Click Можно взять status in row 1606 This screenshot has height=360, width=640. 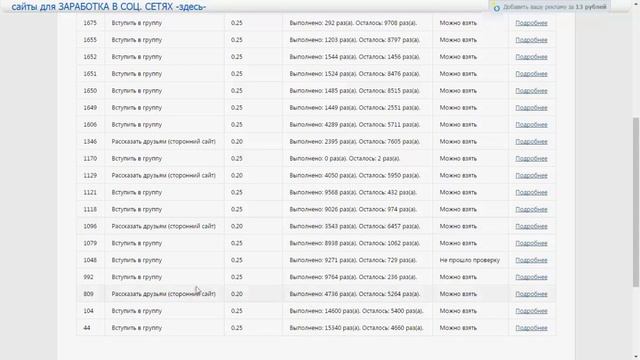(x=458, y=124)
